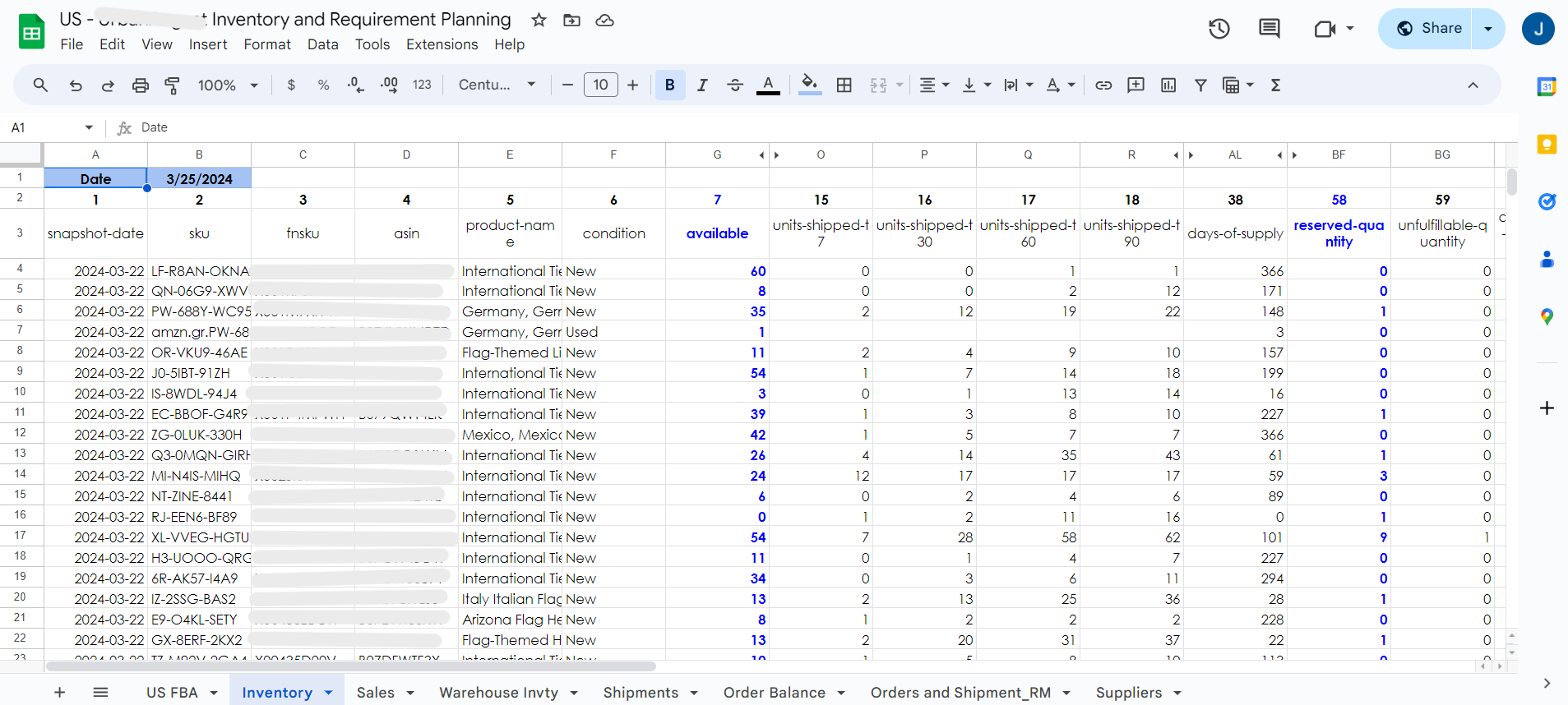Toggle Bold formatting

click(x=670, y=85)
